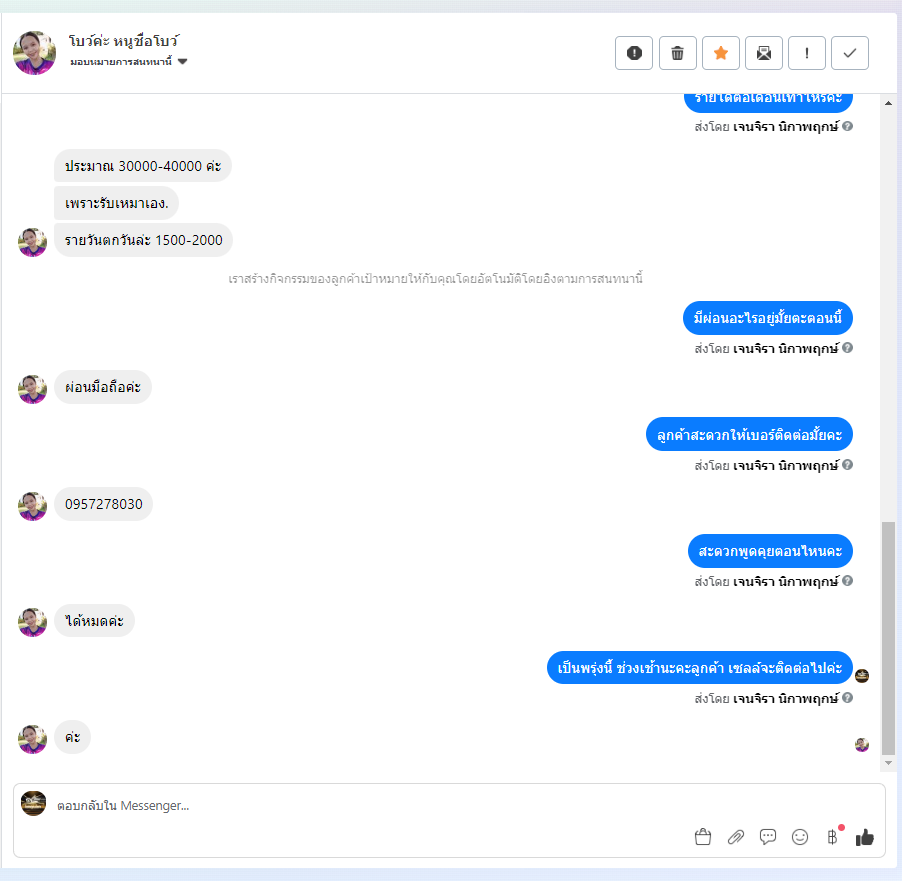Mark the conversation as done with the checkmark

click(x=850, y=53)
